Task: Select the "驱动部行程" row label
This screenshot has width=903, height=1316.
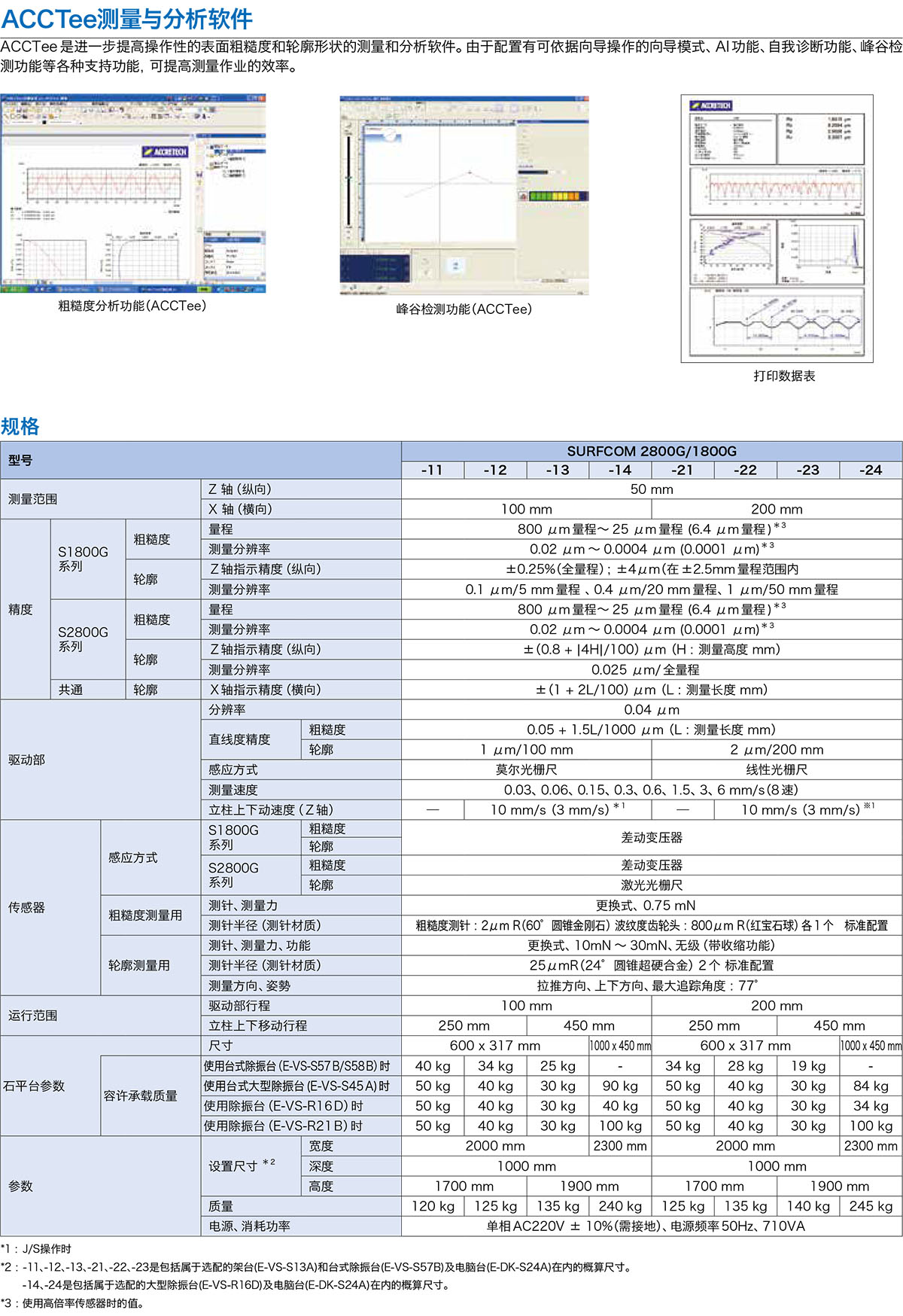Action: tap(301, 1006)
